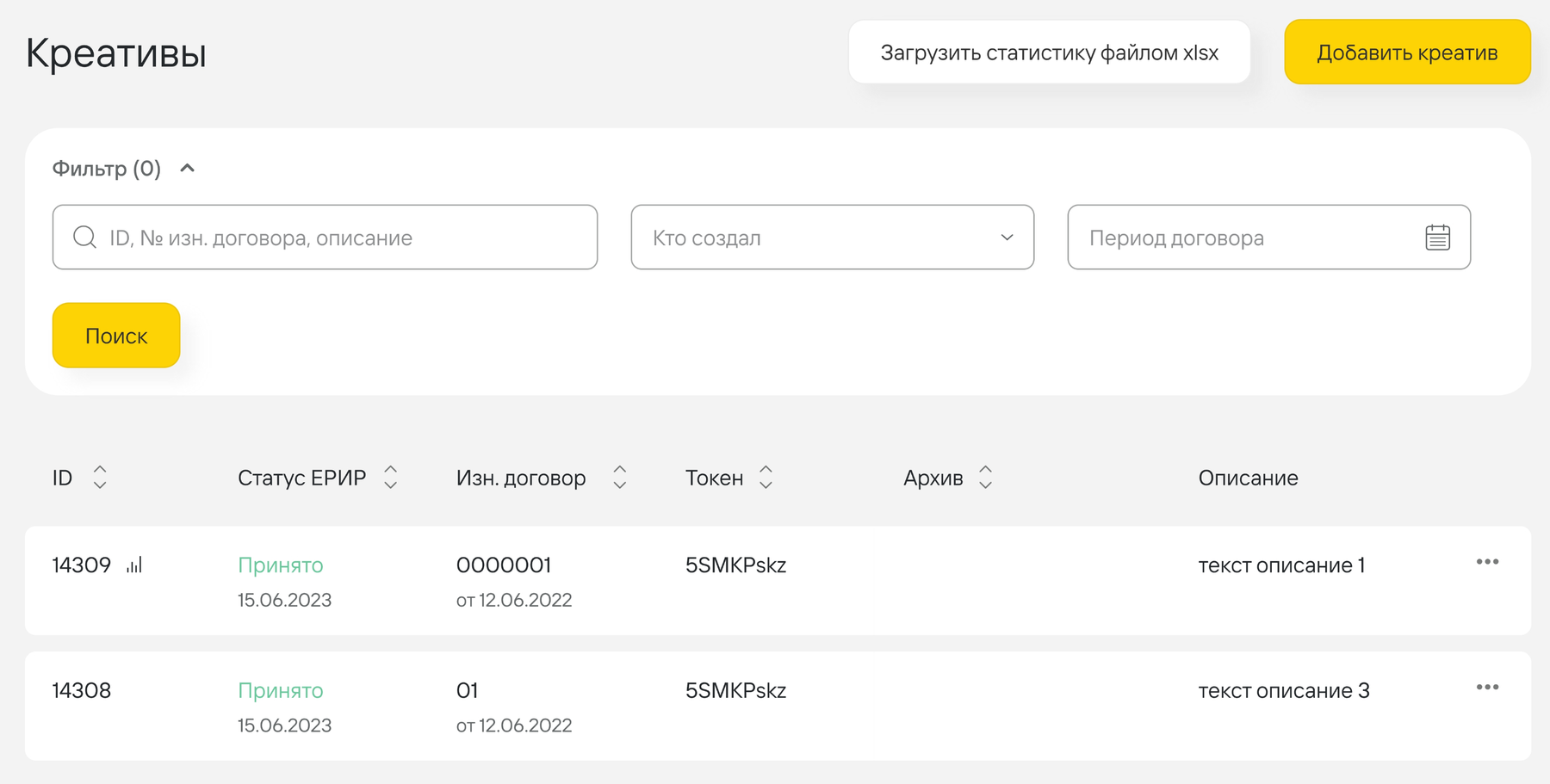Screen dimensions: 1550x784
Task: Sort by Статус ЕРИР column arrows
Action: 390,478
